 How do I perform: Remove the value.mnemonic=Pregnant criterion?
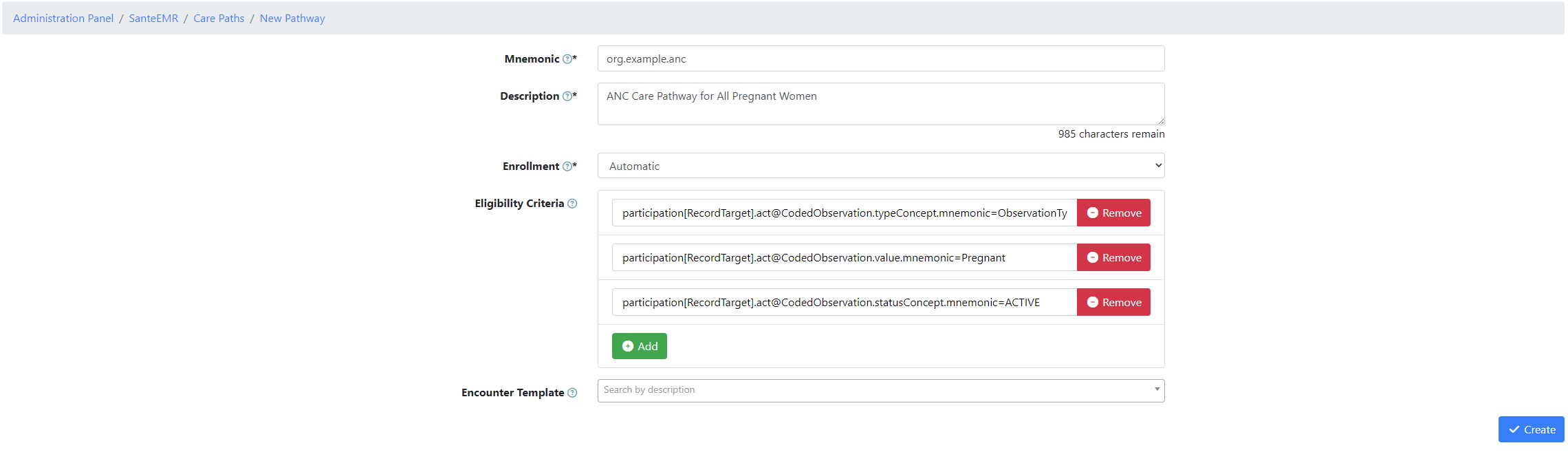[x=1113, y=258]
